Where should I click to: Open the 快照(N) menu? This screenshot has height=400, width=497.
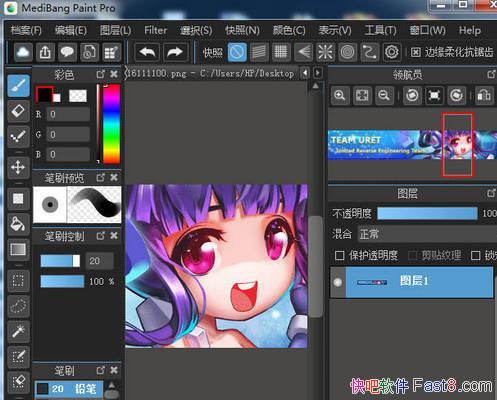242,30
